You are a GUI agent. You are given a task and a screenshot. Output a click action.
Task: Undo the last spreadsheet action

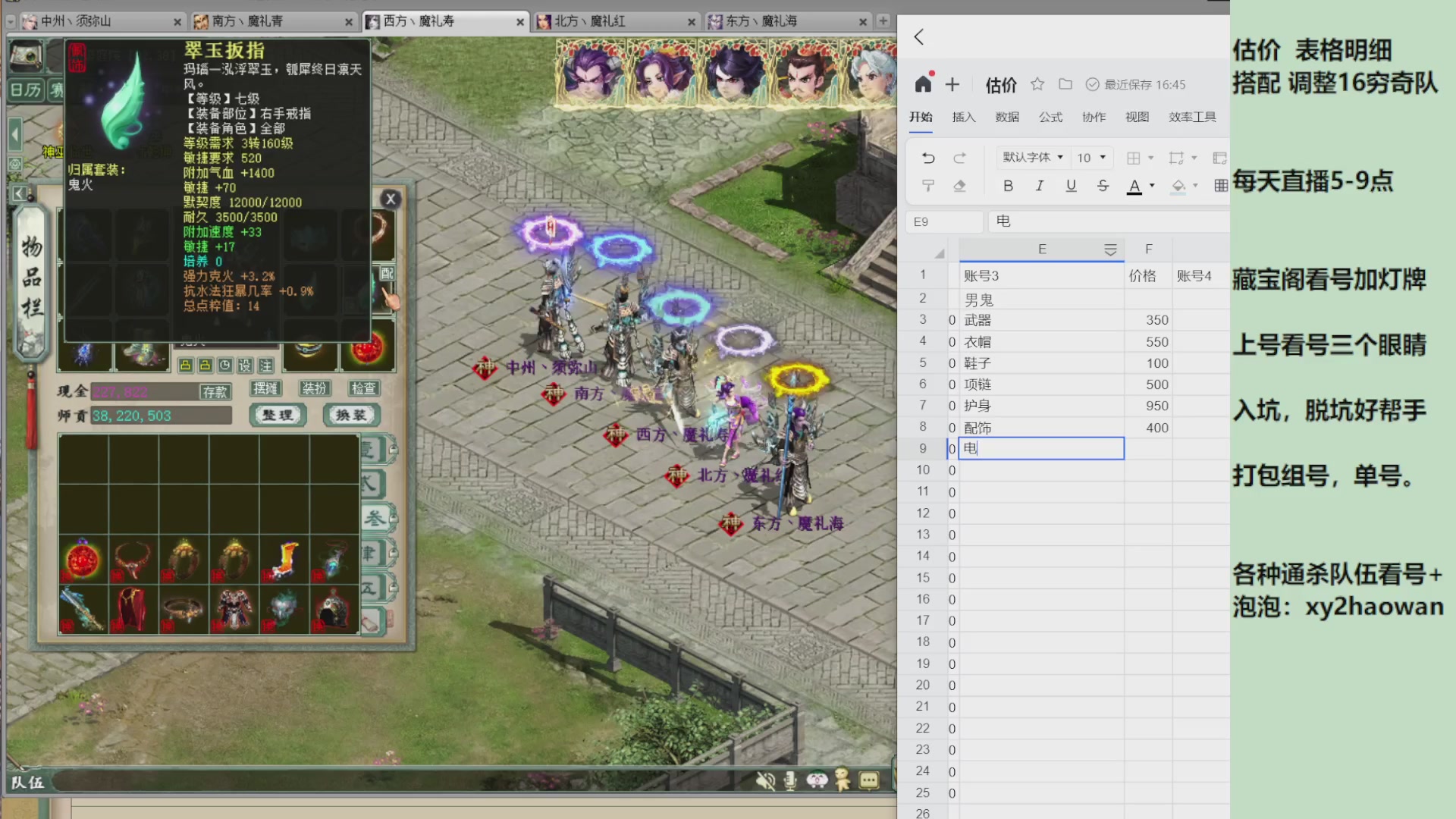(x=928, y=158)
